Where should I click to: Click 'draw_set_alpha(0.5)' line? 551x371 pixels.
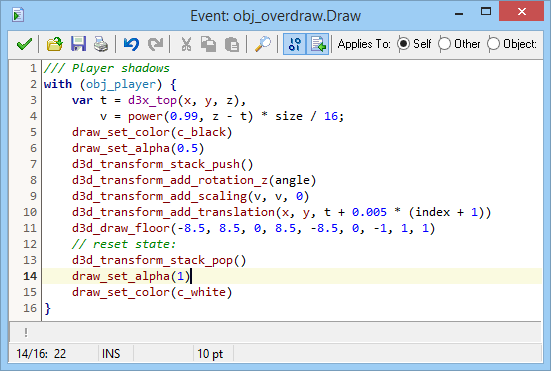click(138, 148)
